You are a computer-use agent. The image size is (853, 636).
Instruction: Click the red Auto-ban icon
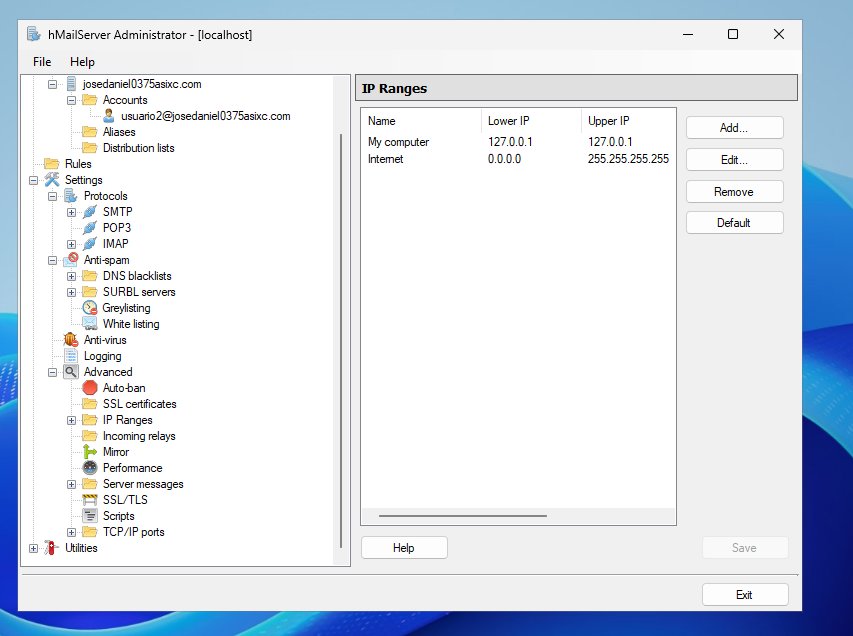tap(90, 388)
